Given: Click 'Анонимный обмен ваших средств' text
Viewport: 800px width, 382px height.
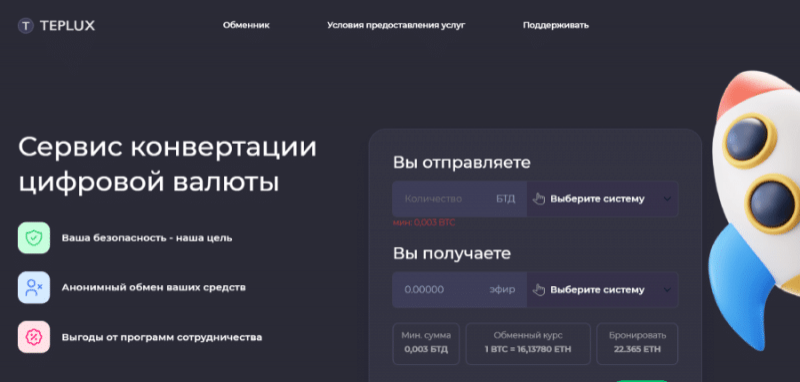Looking at the screenshot, I should (x=154, y=288).
